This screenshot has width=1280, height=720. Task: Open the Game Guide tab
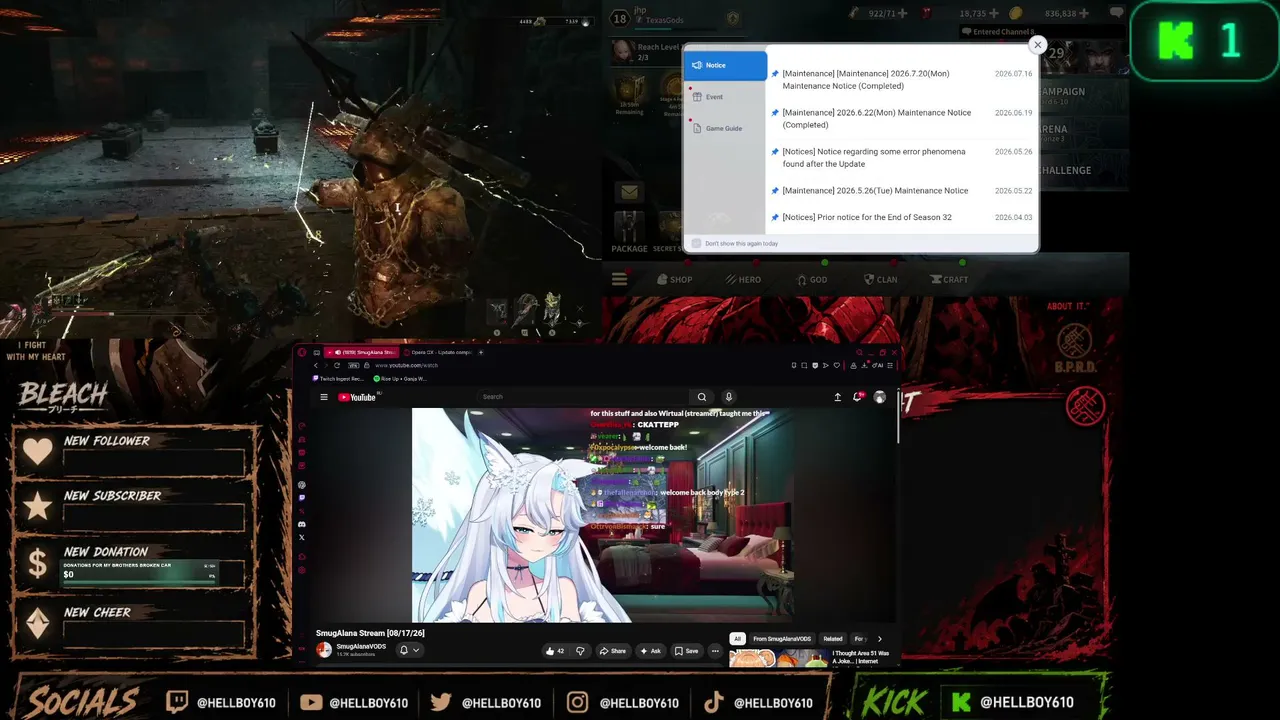(x=725, y=128)
